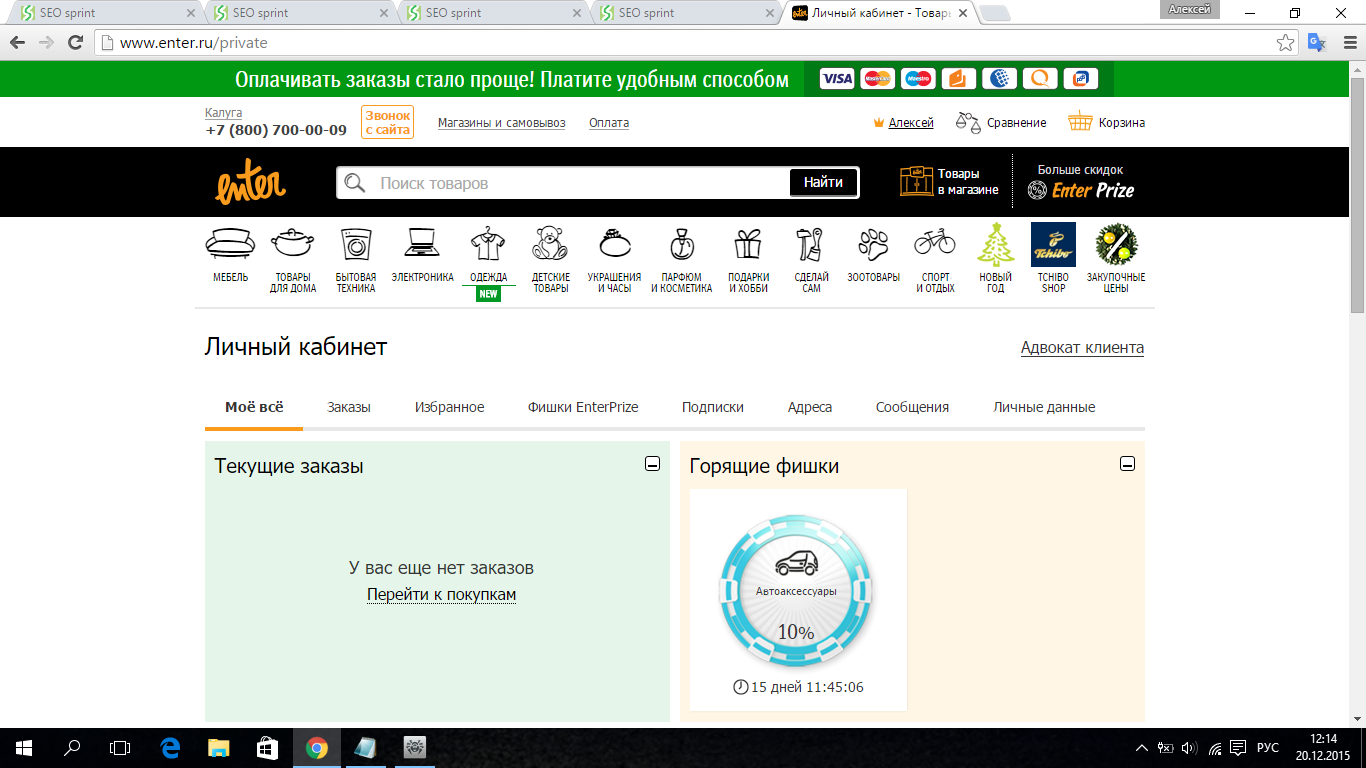This screenshot has height=768, width=1366.
Task: Click Товары в магазине store icon
Action: pos(916,182)
